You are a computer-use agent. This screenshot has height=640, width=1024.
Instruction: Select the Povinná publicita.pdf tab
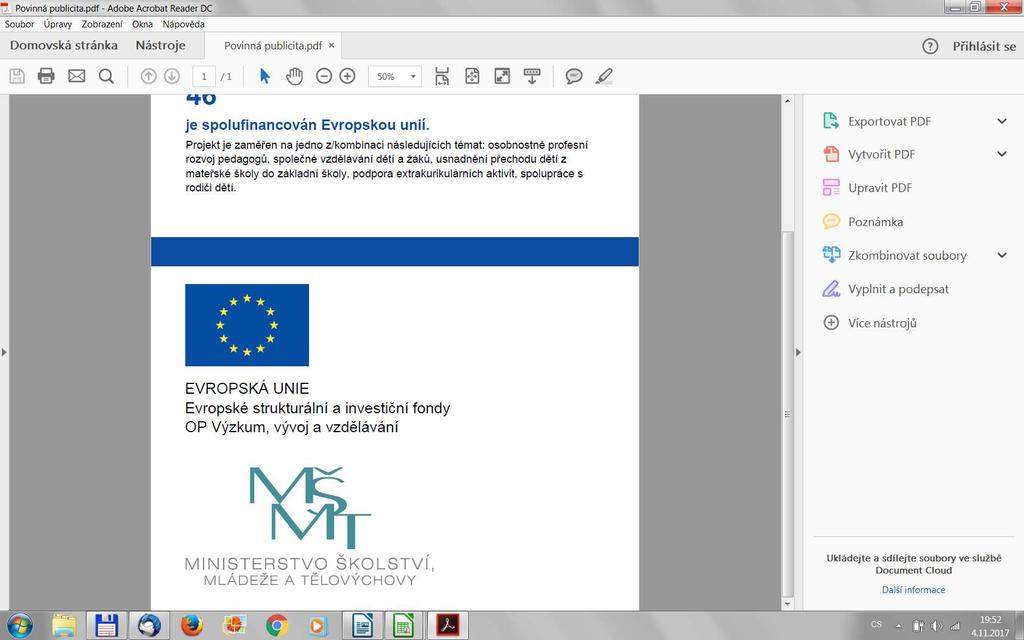[273, 46]
